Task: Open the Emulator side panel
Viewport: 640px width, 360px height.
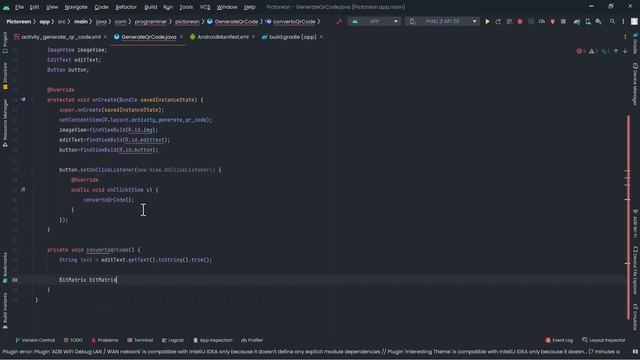Action: [x=635, y=317]
